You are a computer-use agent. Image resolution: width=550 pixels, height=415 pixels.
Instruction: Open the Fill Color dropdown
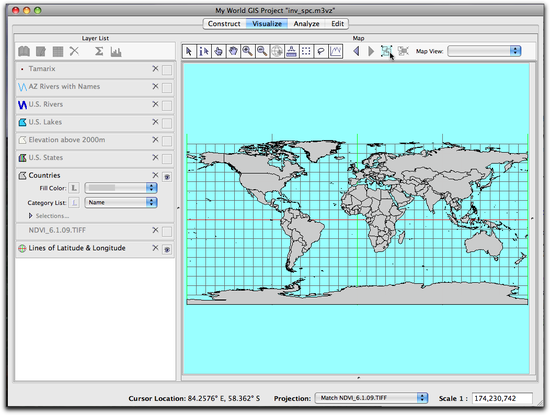pos(121,188)
